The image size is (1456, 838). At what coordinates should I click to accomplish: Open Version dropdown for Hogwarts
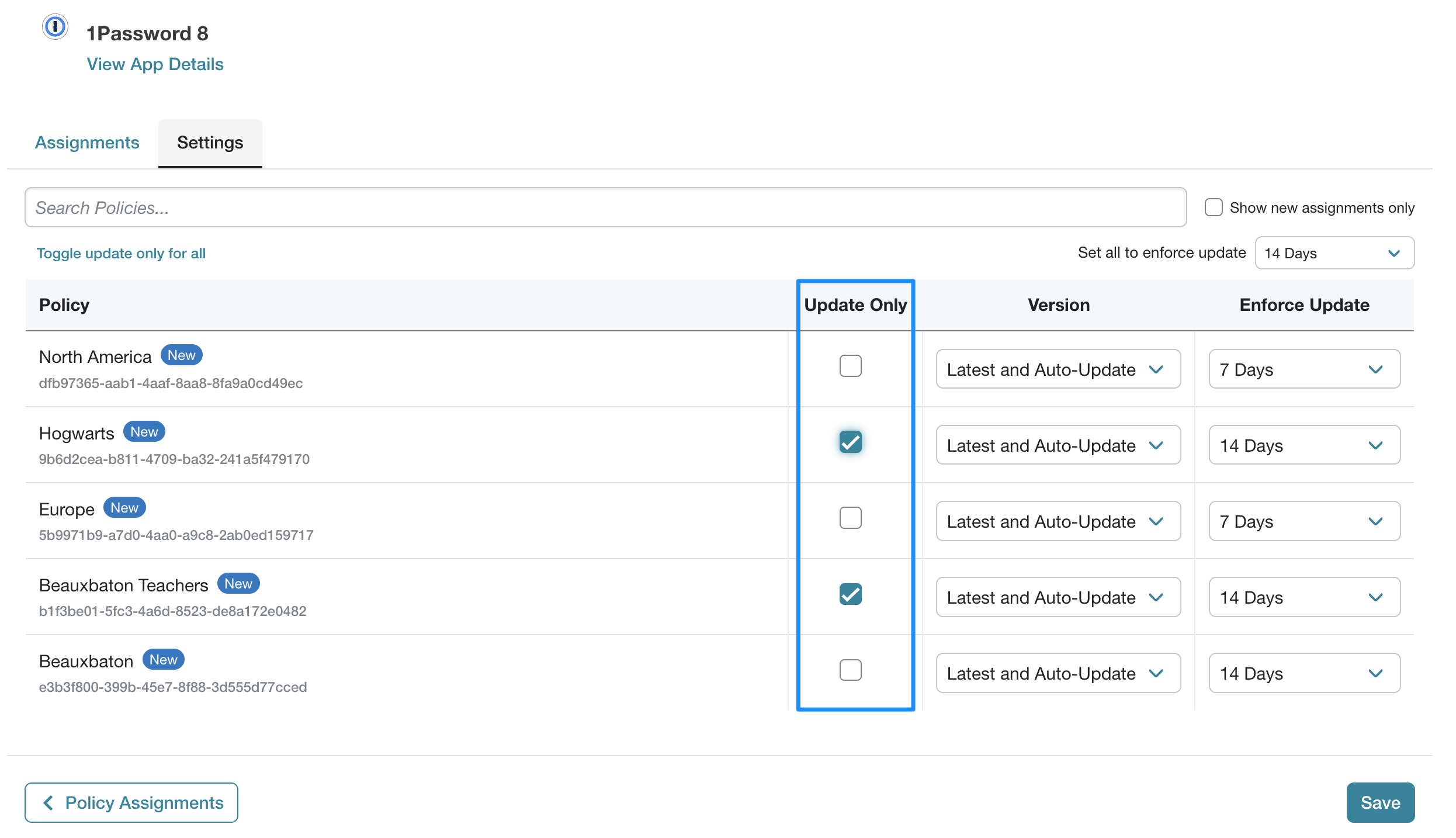pos(1058,445)
